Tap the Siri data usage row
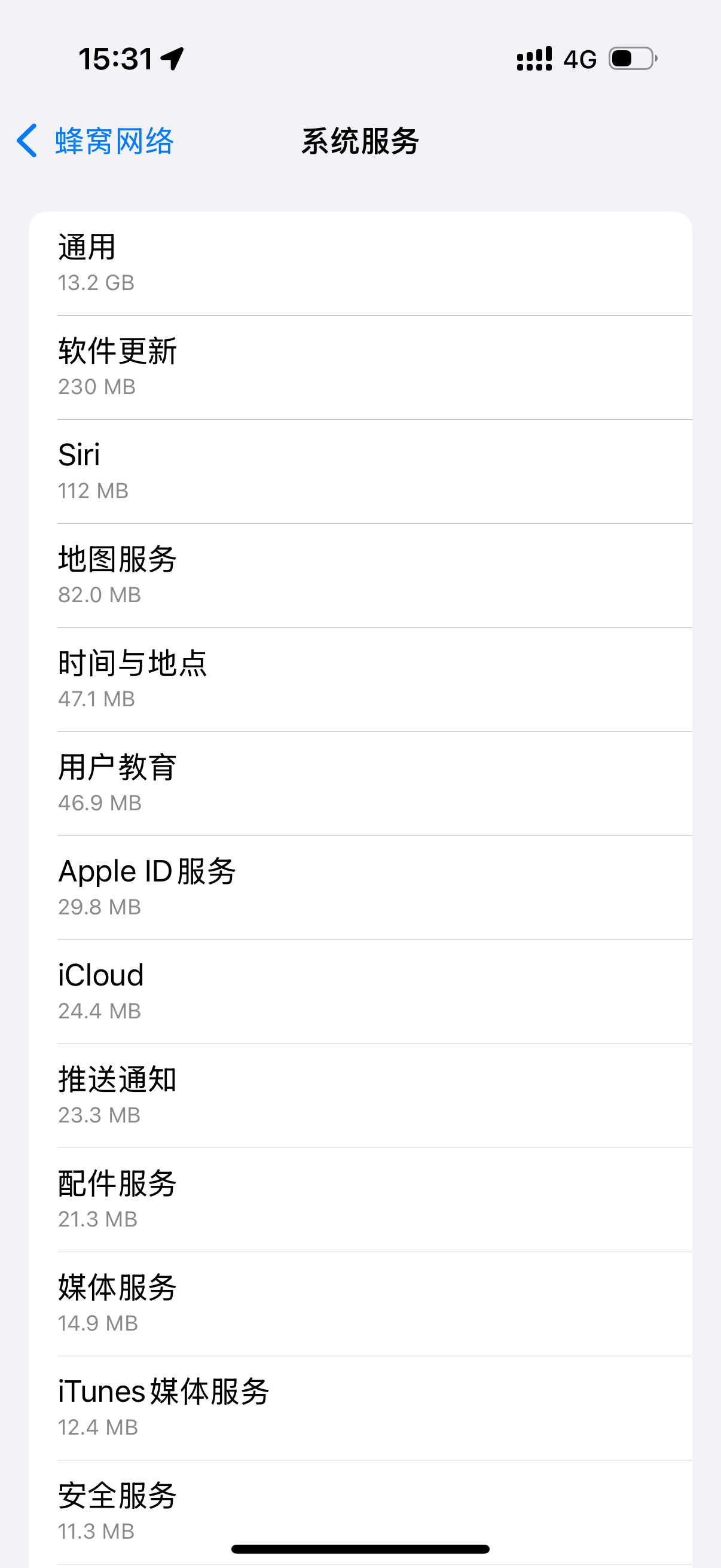This screenshot has height=1568, width=721. pos(360,472)
